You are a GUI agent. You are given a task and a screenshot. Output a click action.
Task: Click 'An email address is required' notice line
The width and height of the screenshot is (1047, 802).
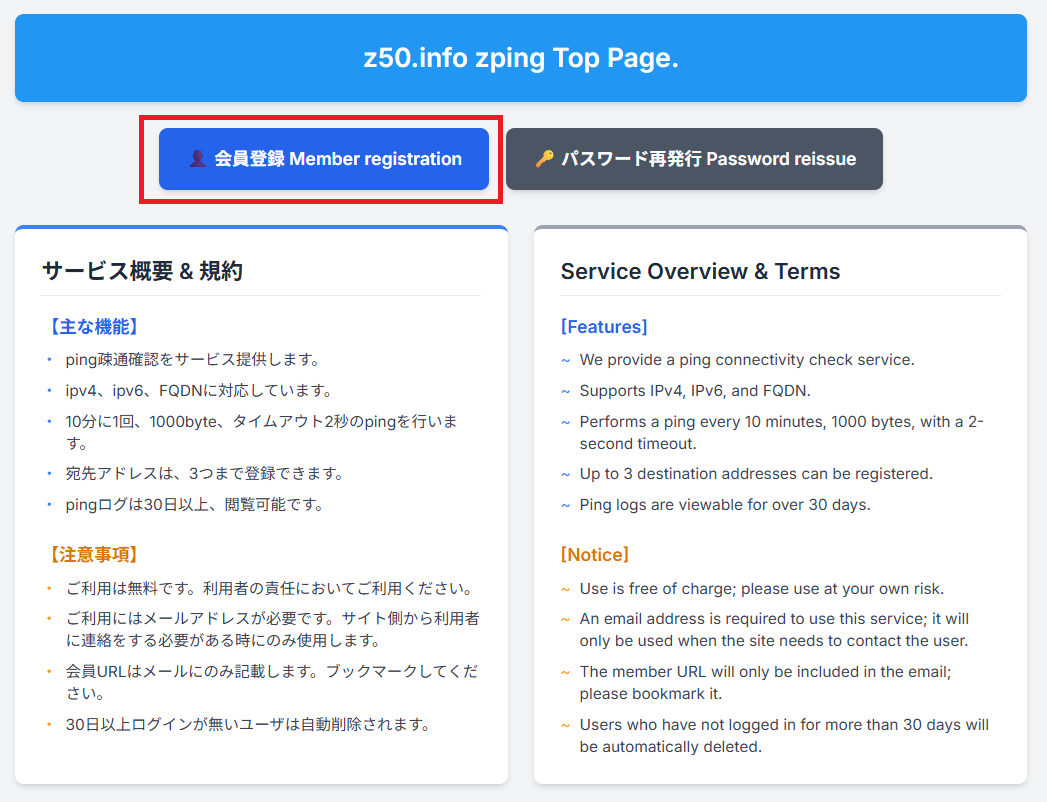tap(775, 629)
